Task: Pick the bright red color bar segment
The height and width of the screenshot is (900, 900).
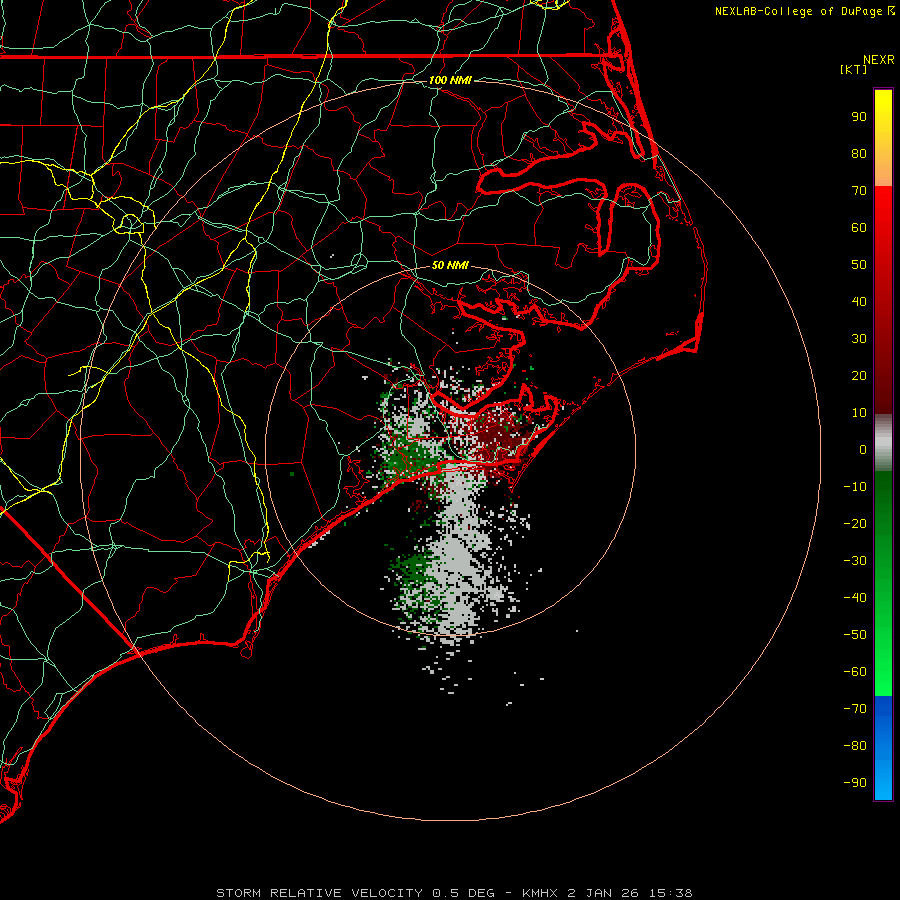Action: [883, 207]
